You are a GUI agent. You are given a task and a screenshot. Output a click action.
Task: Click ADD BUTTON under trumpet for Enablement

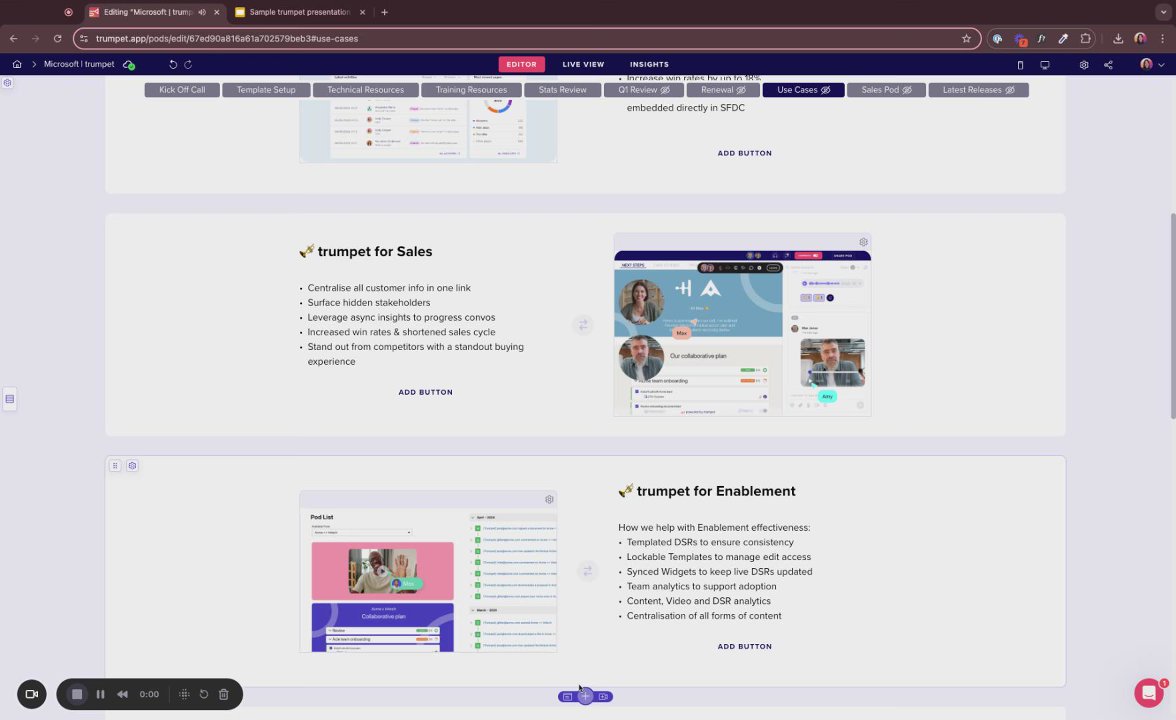pyautogui.click(x=744, y=646)
